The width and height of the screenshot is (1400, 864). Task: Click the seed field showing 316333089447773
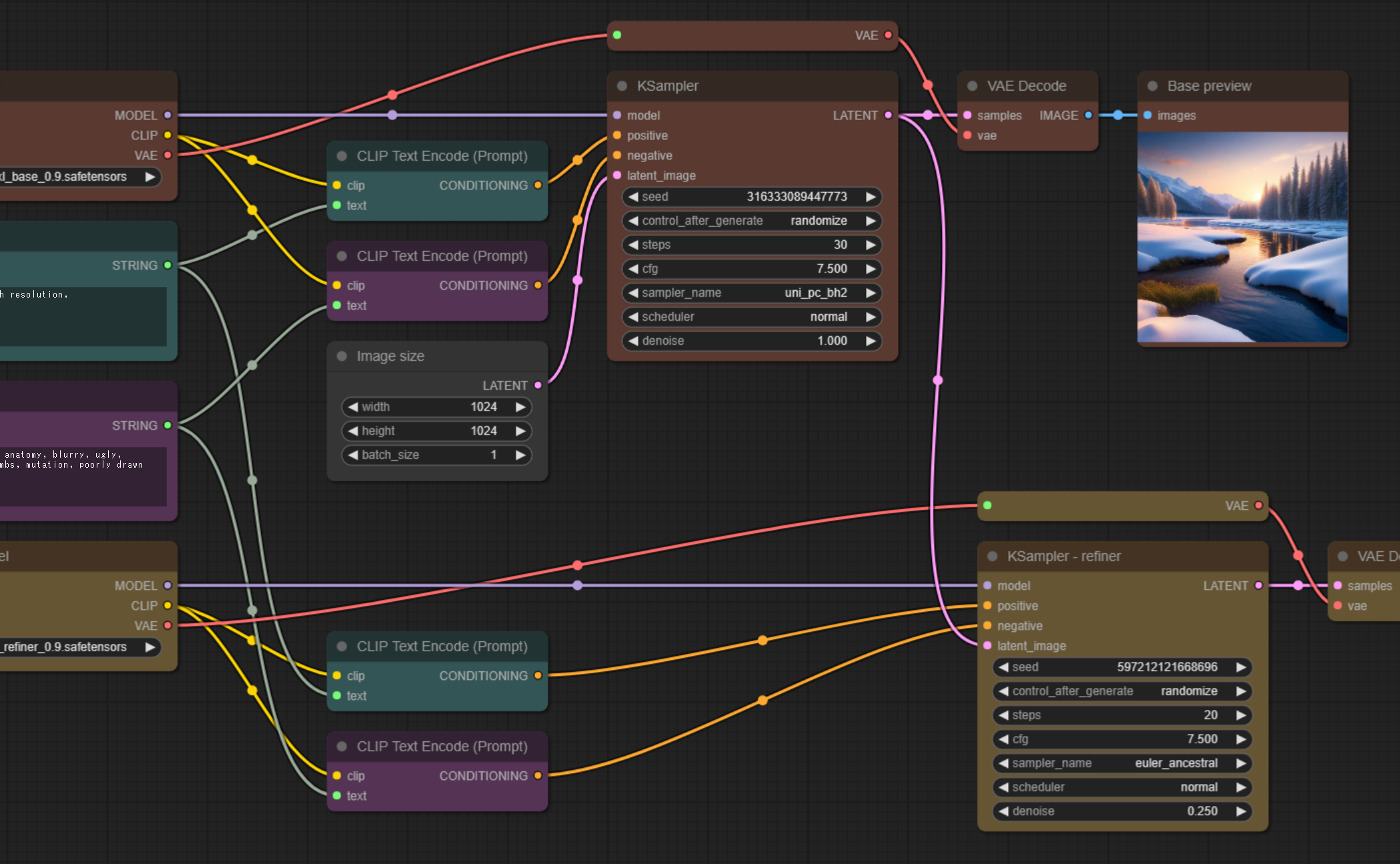pyautogui.click(x=752, y=197)
